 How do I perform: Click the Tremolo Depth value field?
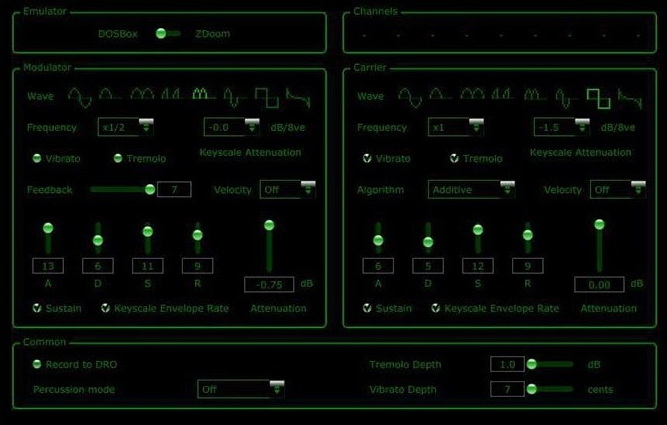pyautogui.click(x=507, y=364)
